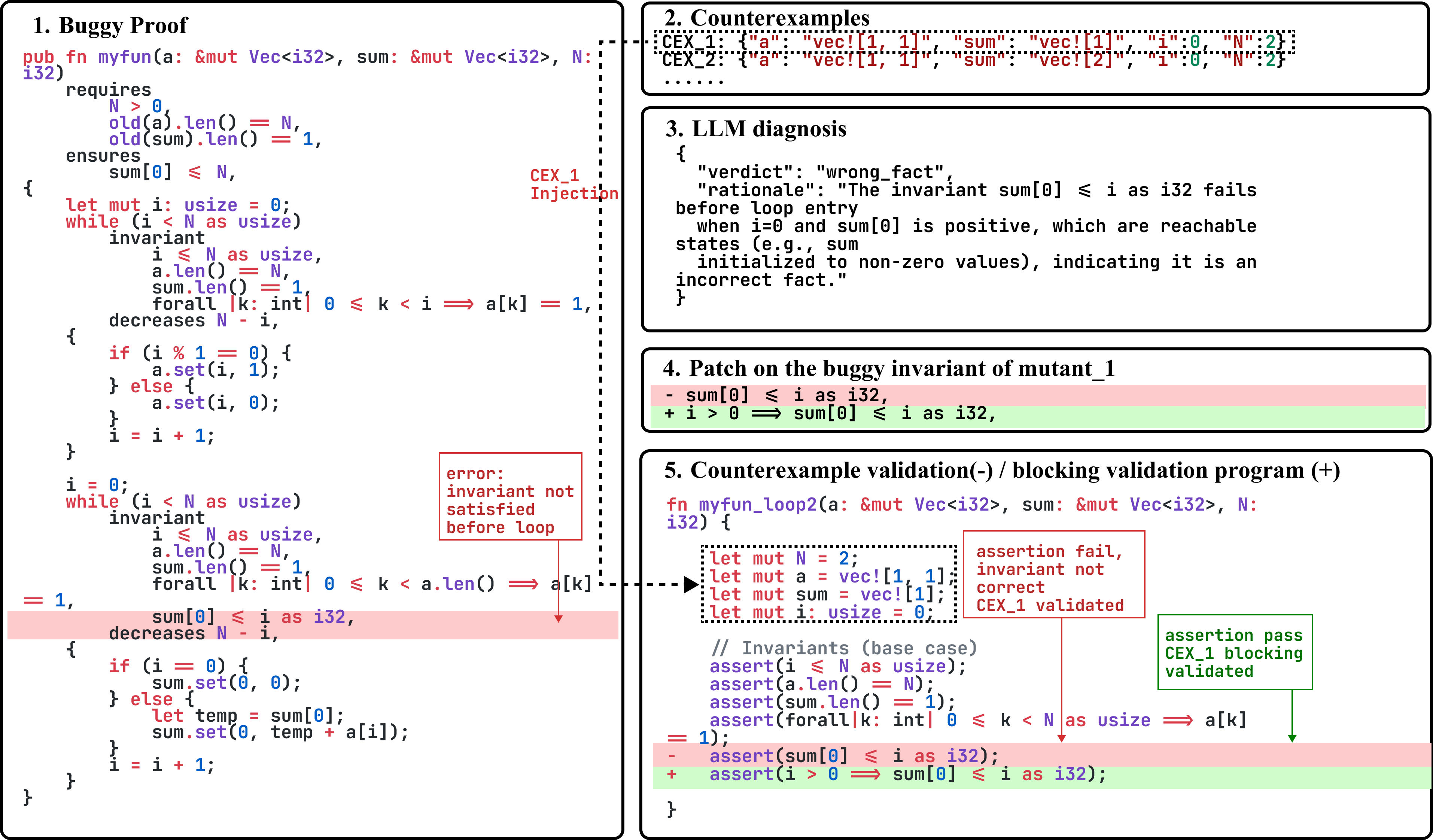1433x840 pixels.
Task: Click the 'old(a).len() == N,' line
Action: coord(205,123)
